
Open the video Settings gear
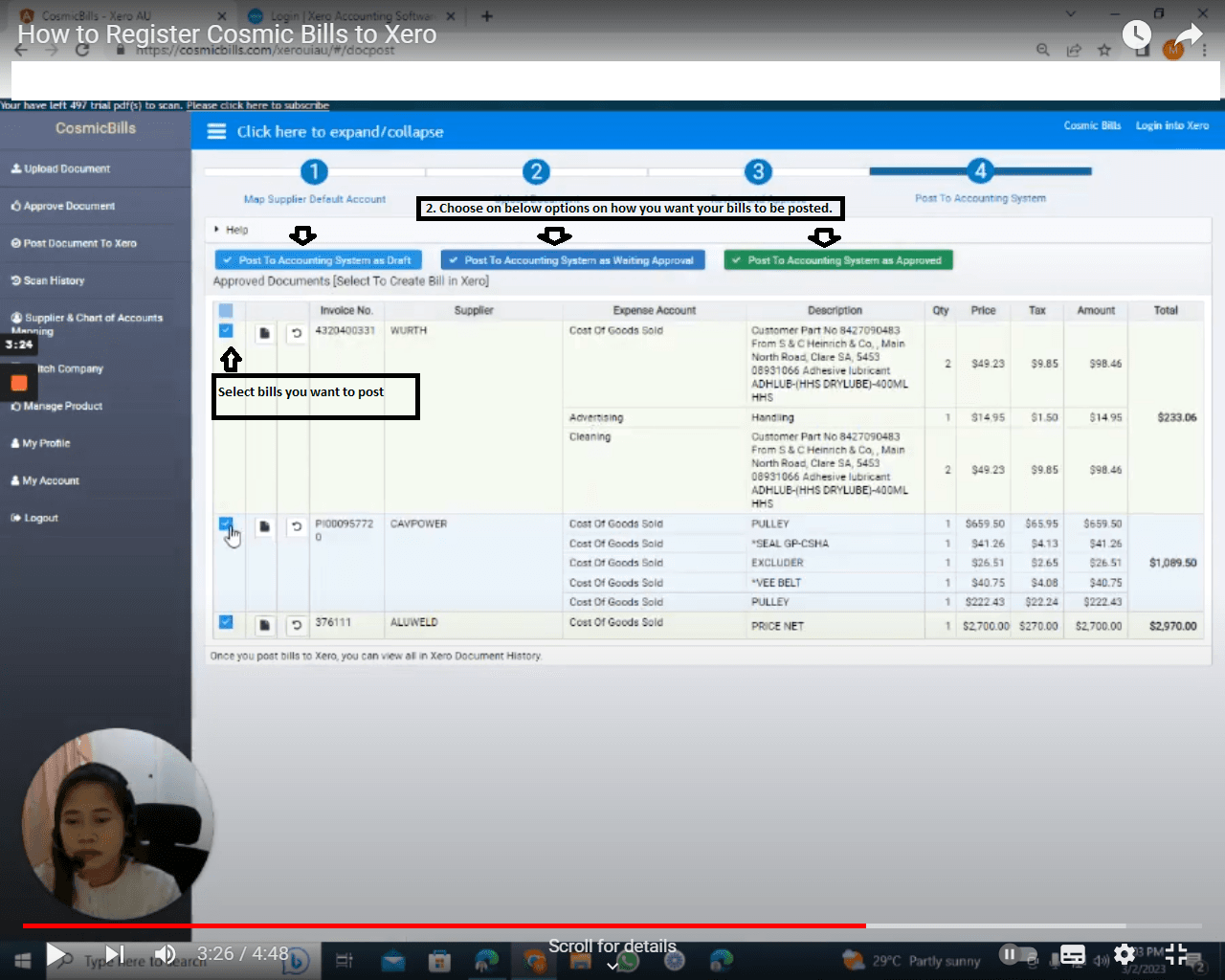(x=1125, y=954)
